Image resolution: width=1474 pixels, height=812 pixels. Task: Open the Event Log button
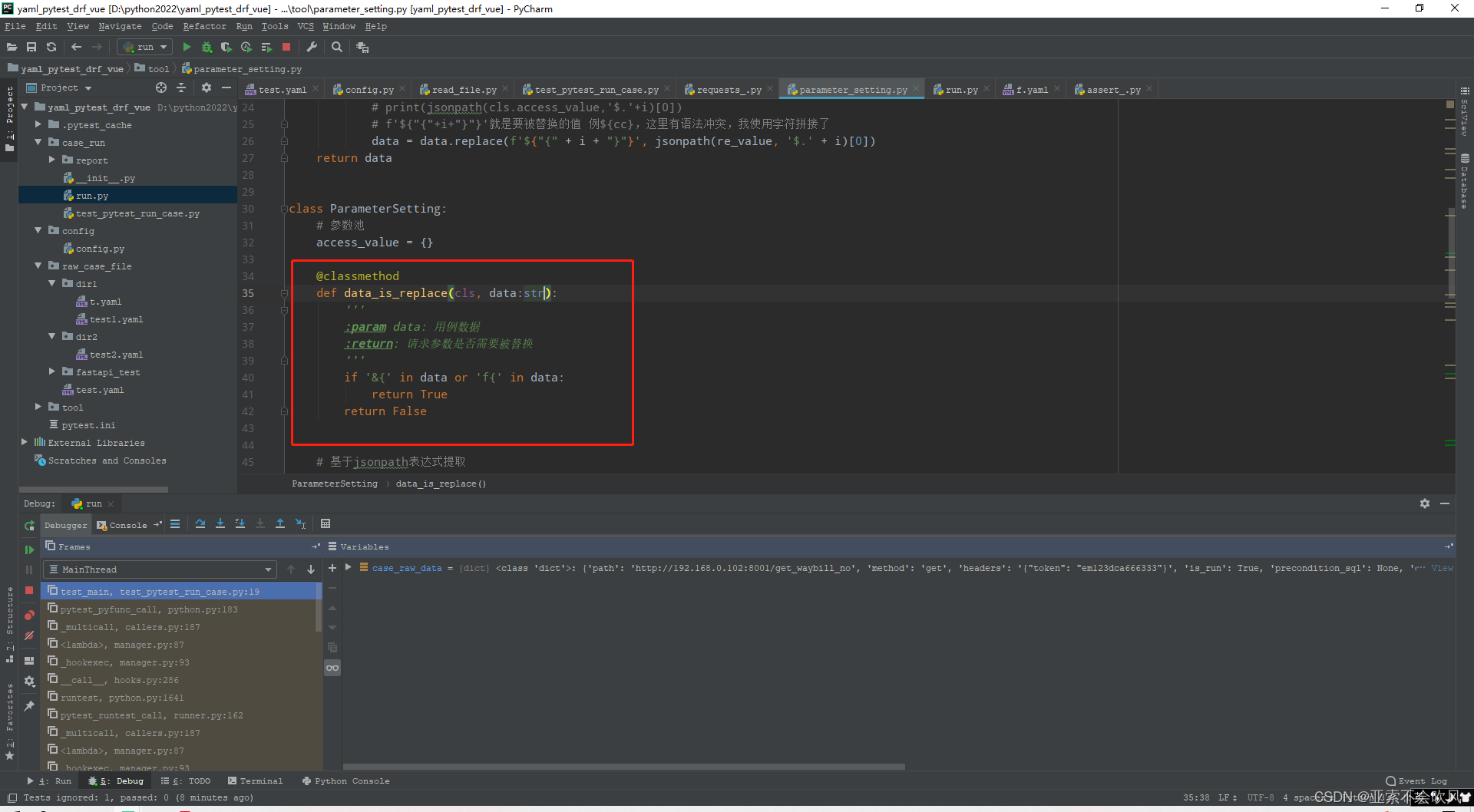(1416, 781)
